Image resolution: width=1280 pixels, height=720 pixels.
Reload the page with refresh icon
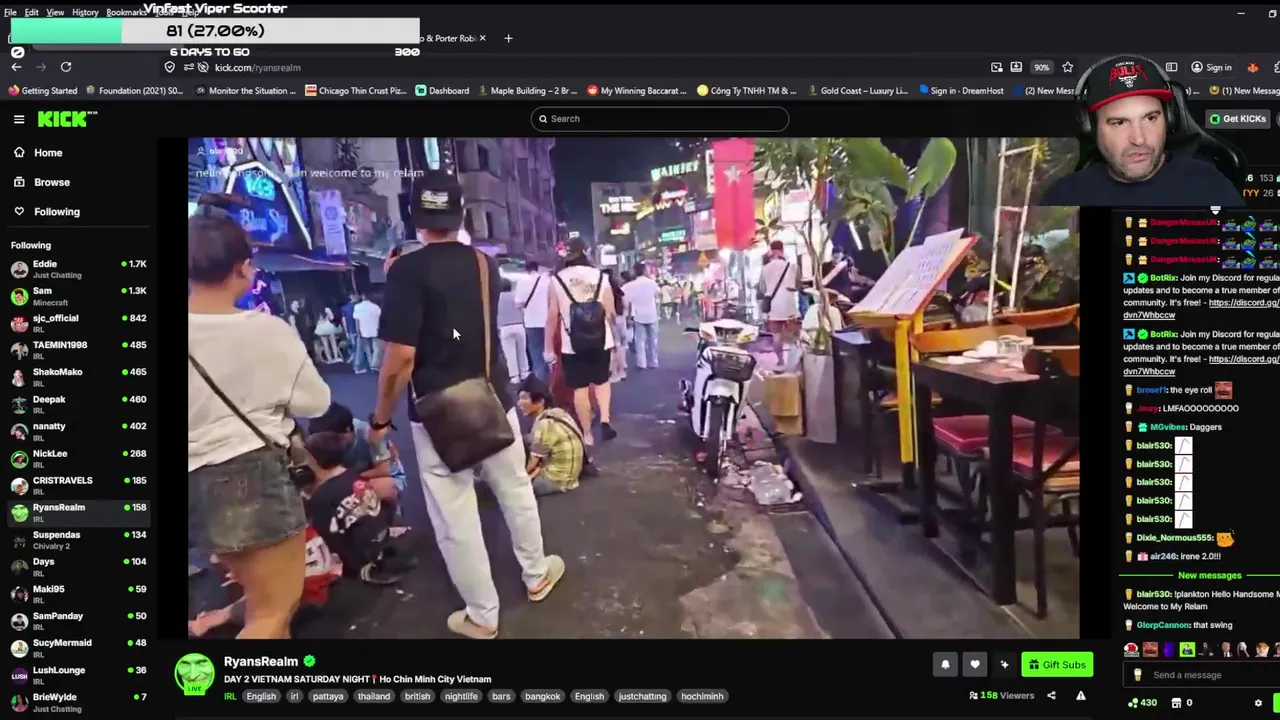tap(66, 67)
